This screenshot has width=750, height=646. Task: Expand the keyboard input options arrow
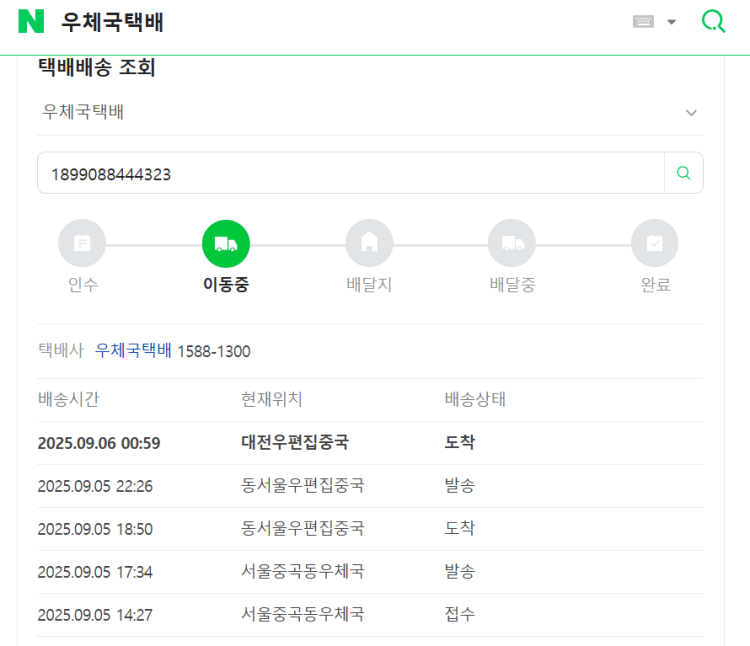click(672, 22)
